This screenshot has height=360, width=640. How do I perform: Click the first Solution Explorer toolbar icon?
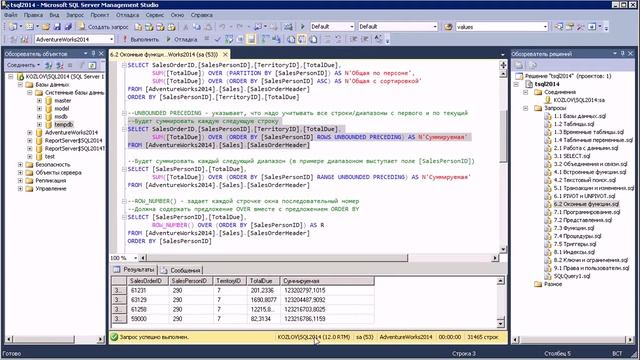[x=519, y=65]
